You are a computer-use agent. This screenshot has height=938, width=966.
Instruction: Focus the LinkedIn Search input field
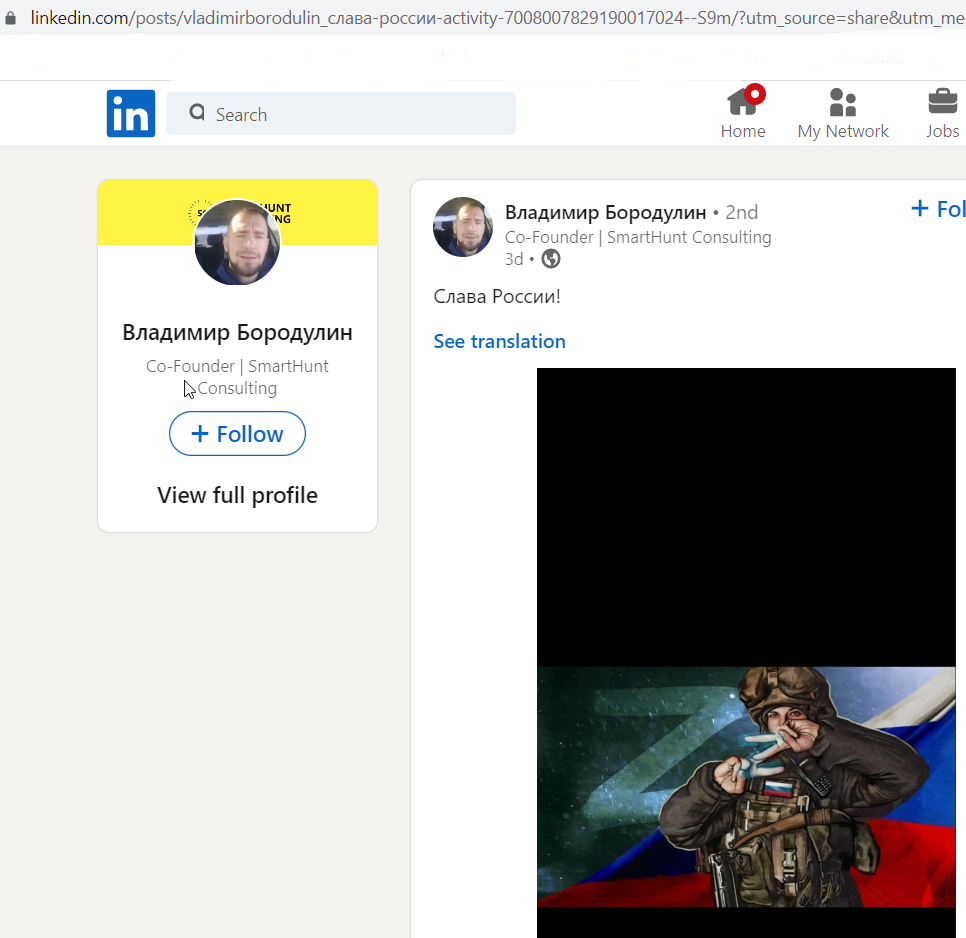[x=341, y=113]
